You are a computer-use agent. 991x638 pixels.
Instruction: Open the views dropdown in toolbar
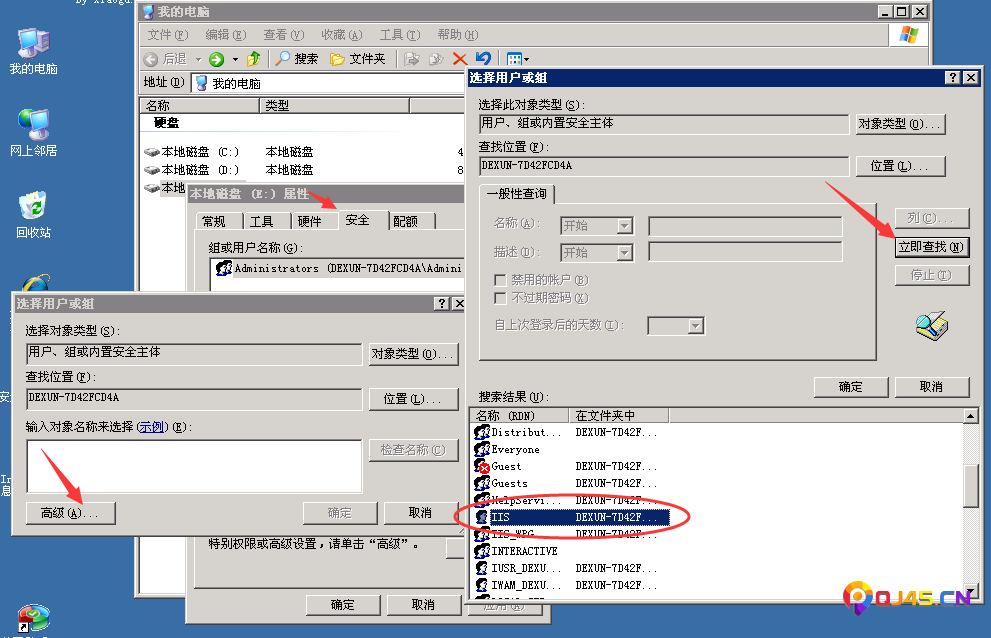tap(518, 59)
